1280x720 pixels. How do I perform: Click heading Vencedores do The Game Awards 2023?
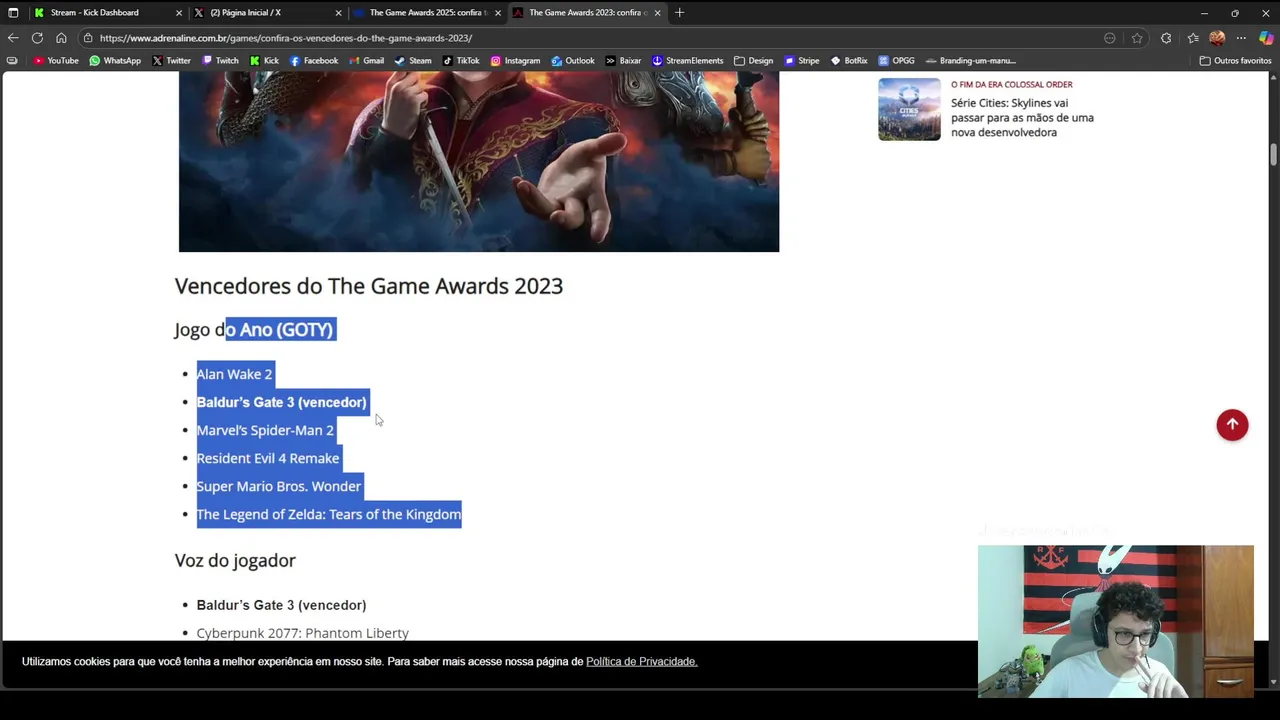369,286
